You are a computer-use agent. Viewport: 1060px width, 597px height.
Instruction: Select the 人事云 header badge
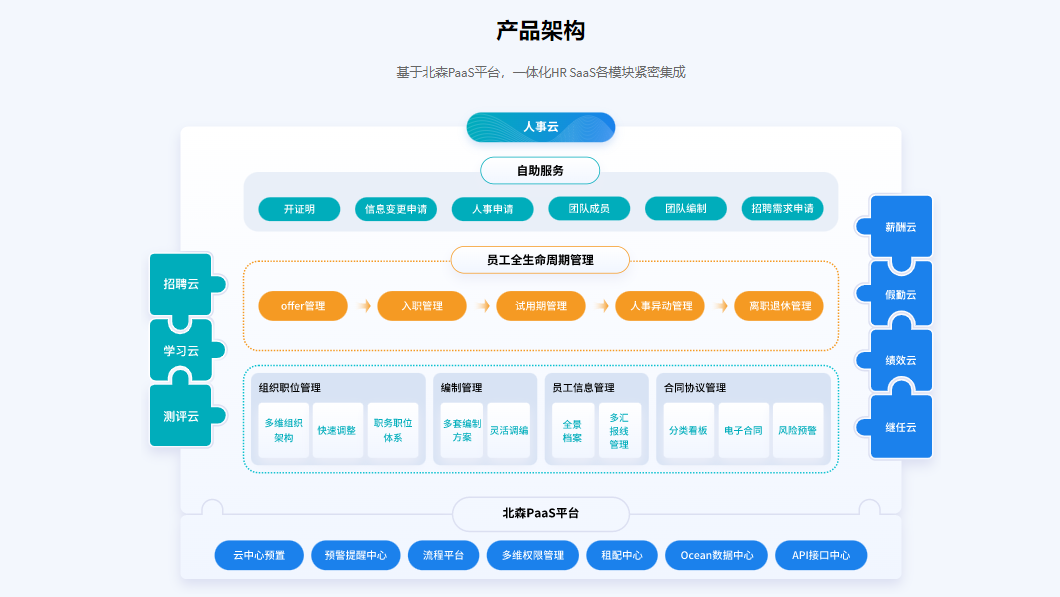tap(540, 127)
